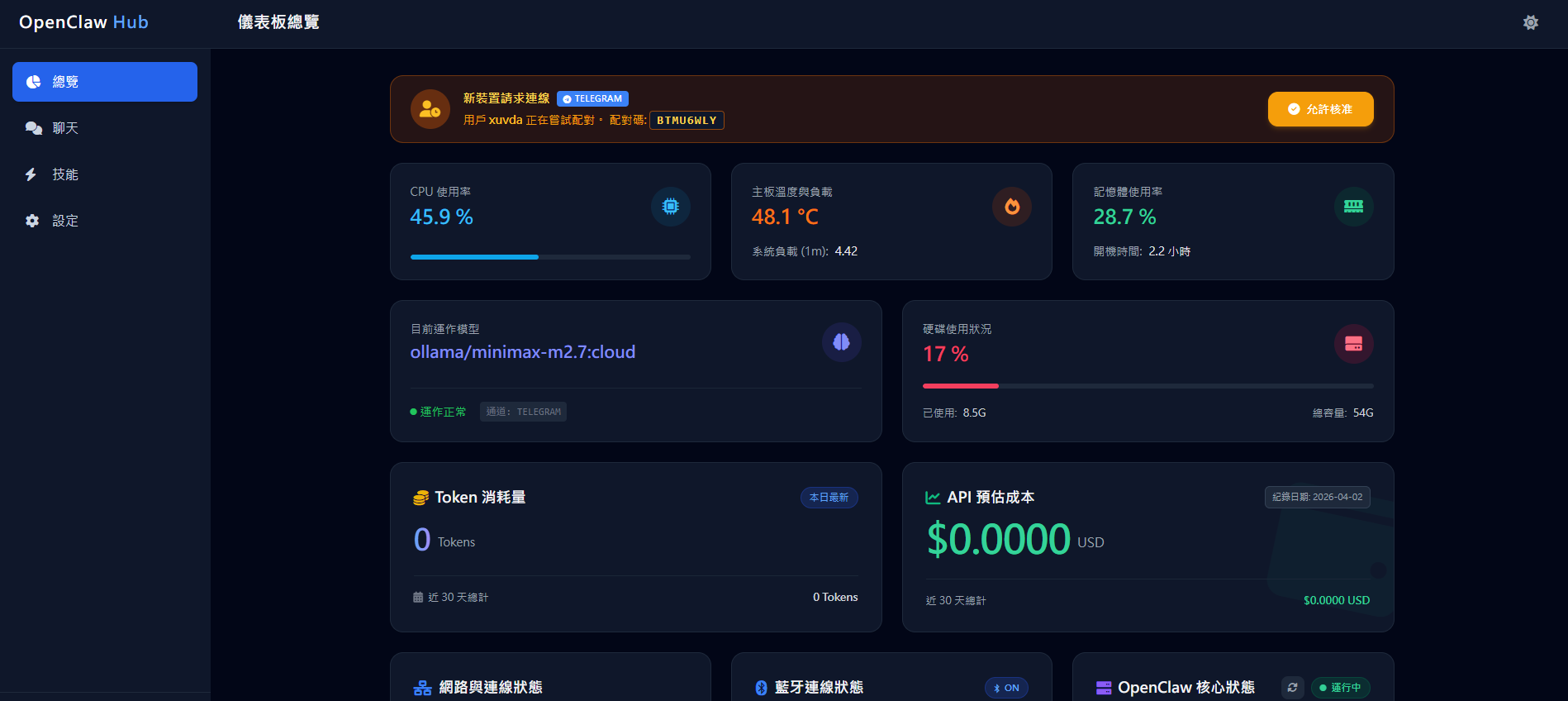Viewport: 1568px width, 701px height.
Task: Click the 30-day total $0.0000 USD
Action: tap(1337, 600)
